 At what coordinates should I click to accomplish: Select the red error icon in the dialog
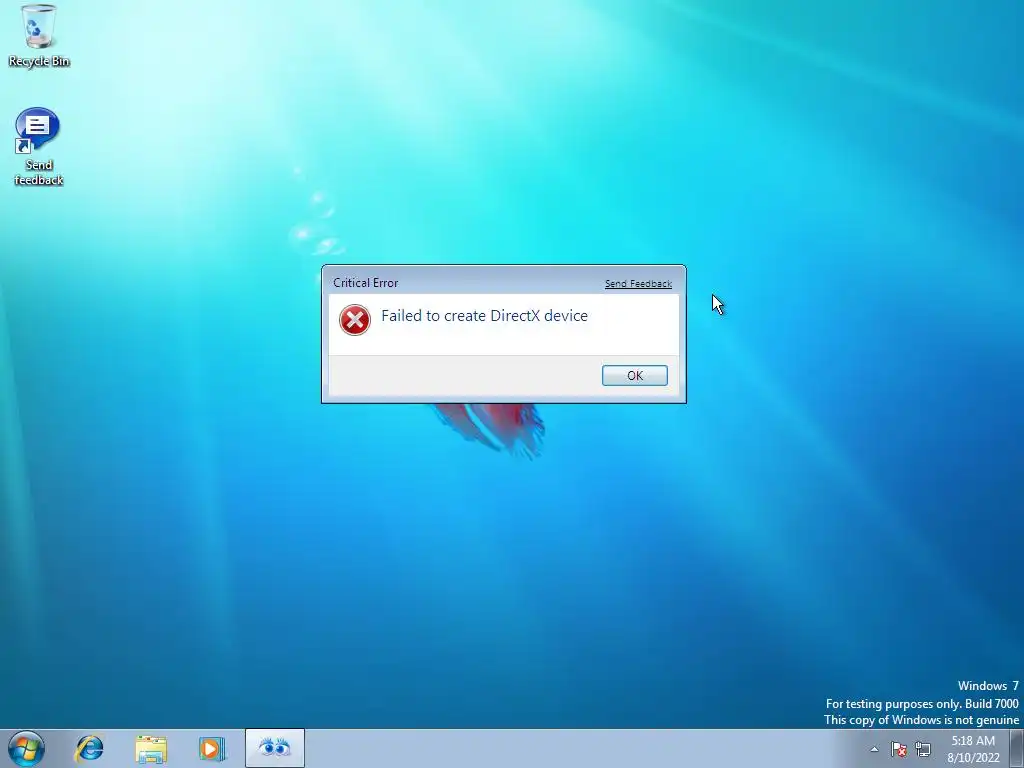click(355, 320)
